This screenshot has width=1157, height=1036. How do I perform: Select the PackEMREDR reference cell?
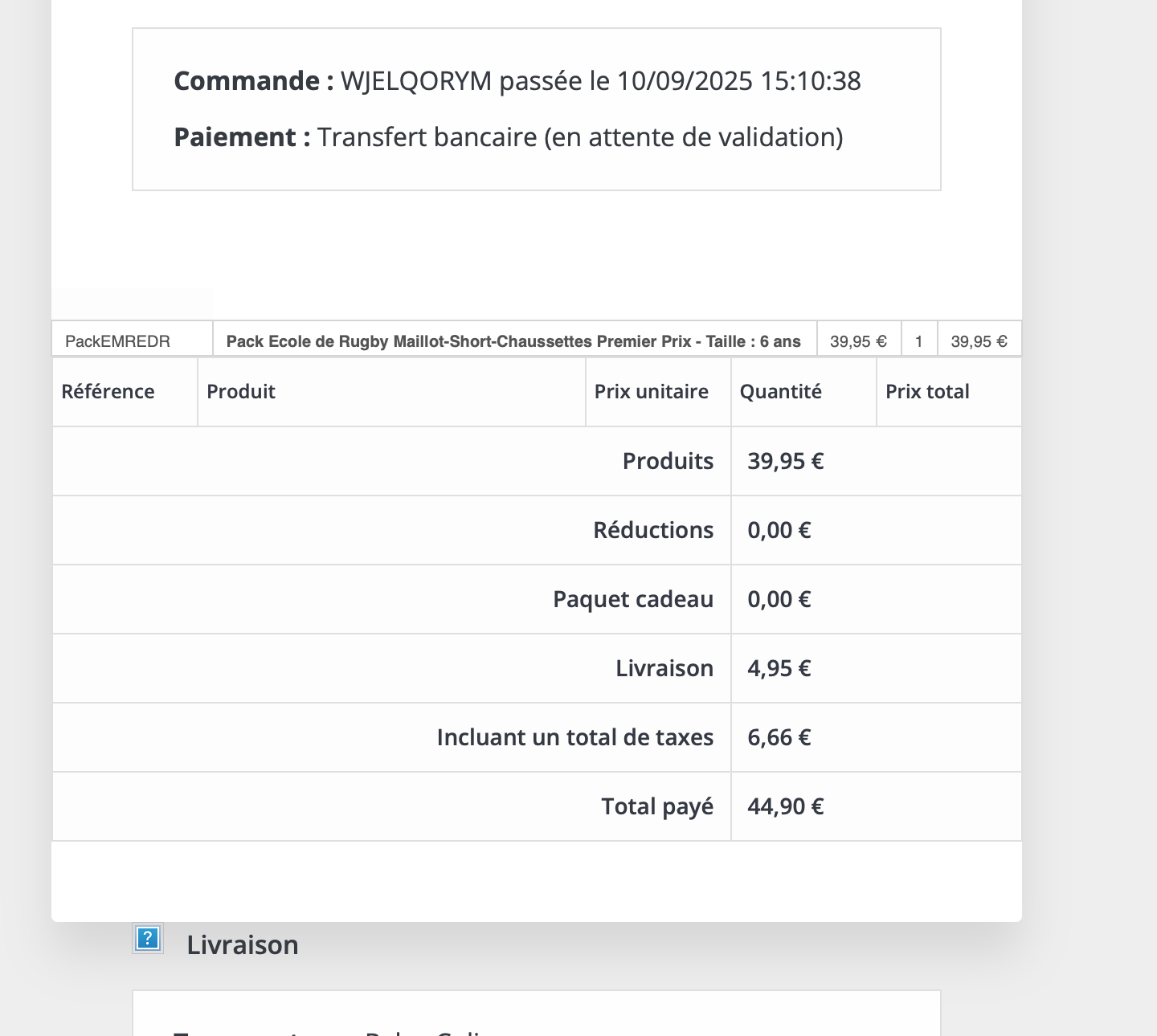[x=133, y=341]
